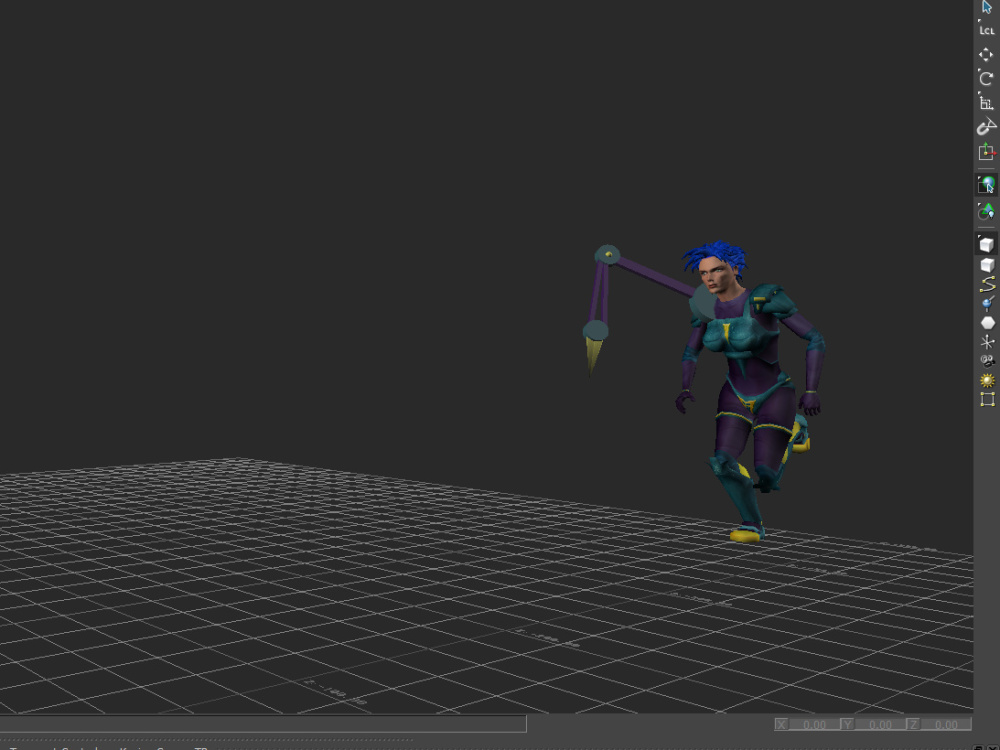This screenshot has height=750, width=1000.
Task: Click the Y axis label button
Action: point(848,724)
